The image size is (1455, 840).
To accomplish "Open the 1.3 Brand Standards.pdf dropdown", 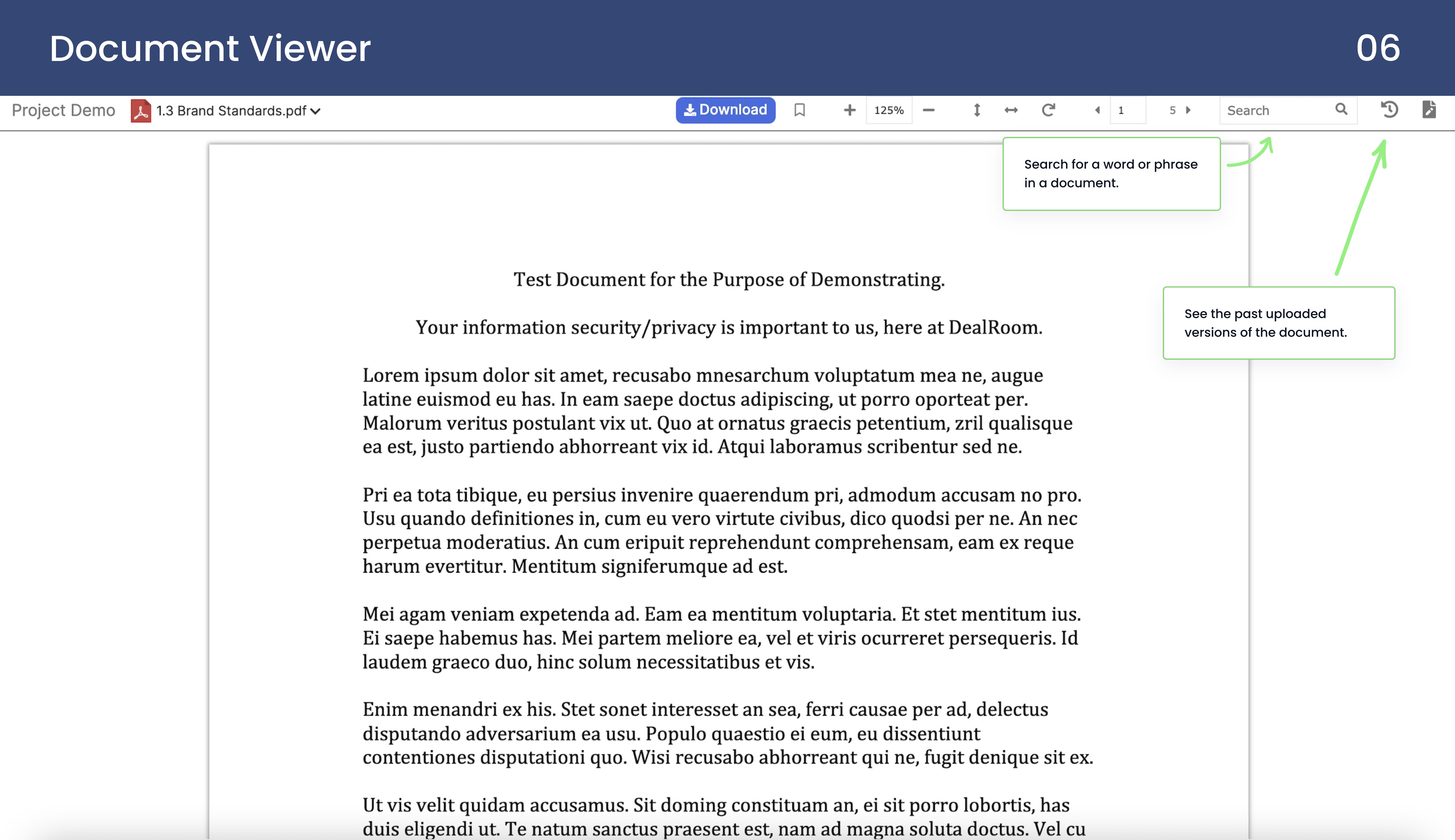I will (x=238, y=110).
